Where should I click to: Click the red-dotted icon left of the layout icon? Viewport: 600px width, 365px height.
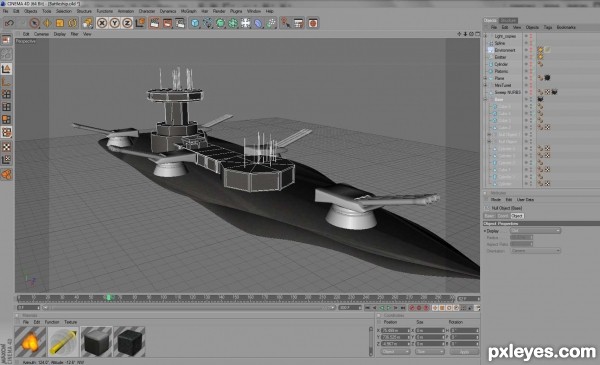tap(285, 23)
